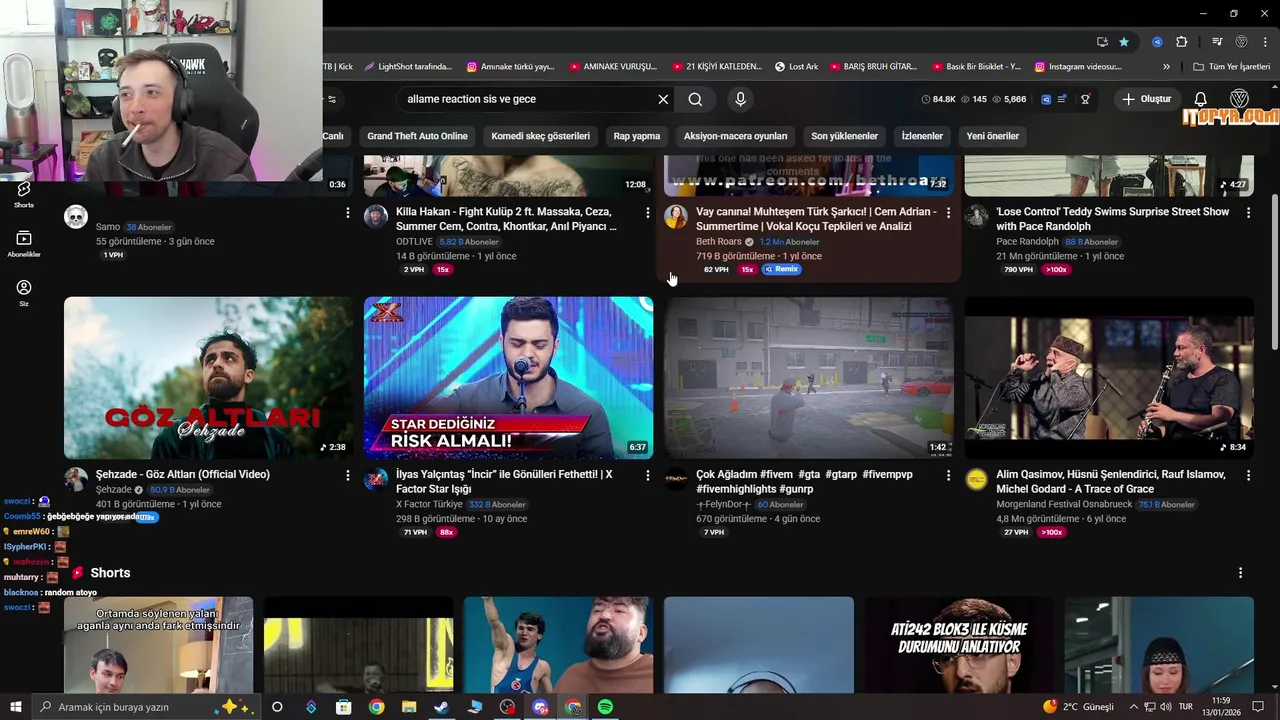Viewport: 1280px width, 720px height.
Task: Open YouTube notifications bell
Action: coord(1201,99)
